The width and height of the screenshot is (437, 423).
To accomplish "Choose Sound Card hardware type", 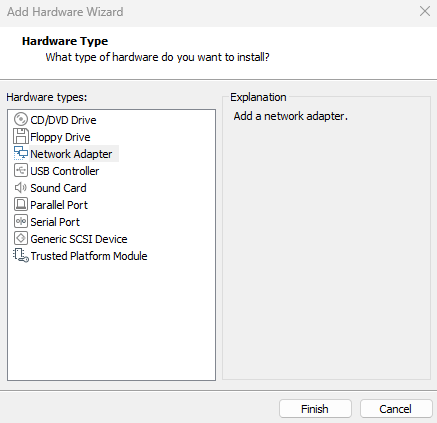I will pyautogui.click(x=58, y=188).
